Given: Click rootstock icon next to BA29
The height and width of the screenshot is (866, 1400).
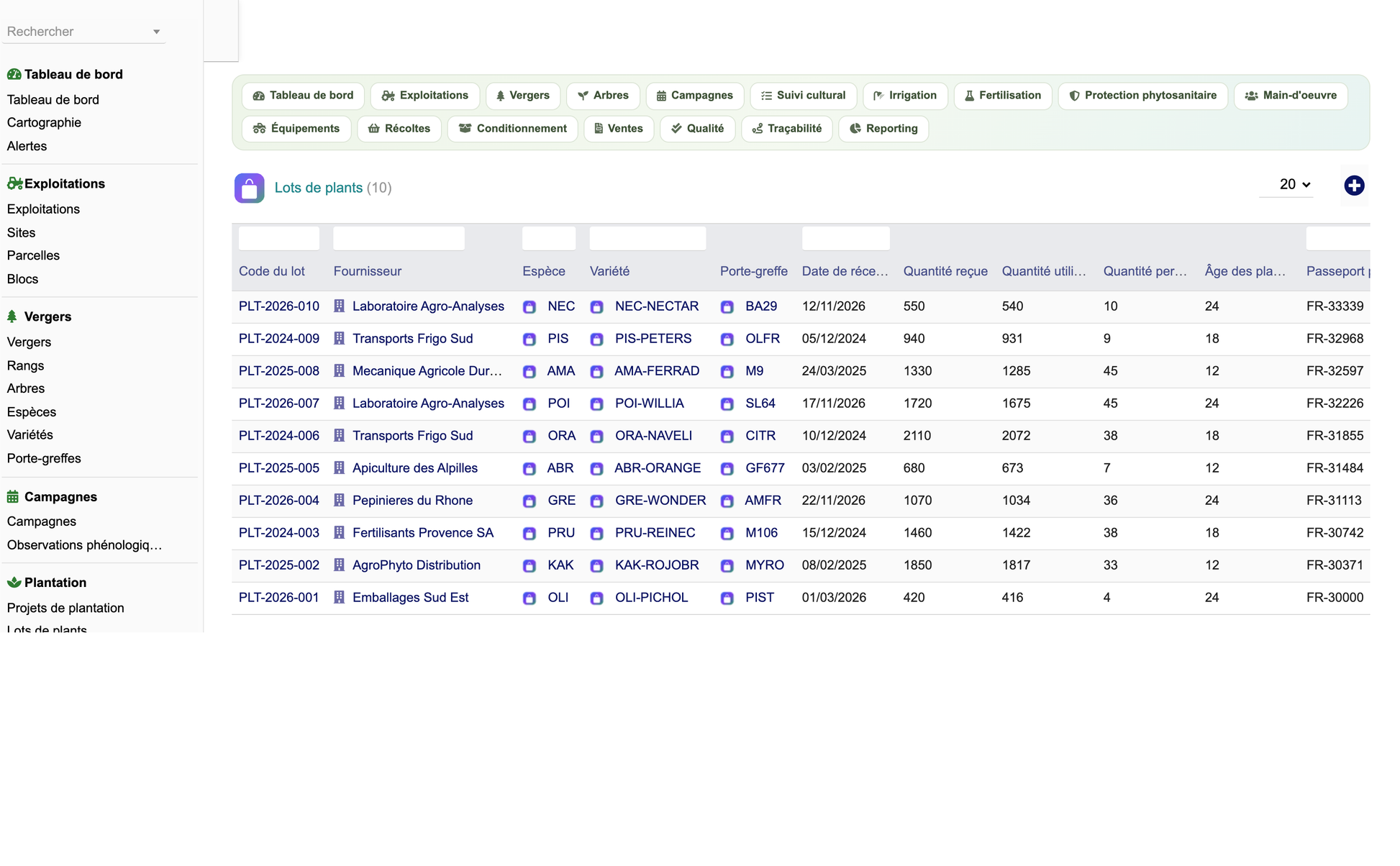Looking at the screenshot, I should [x=727, y=306].
